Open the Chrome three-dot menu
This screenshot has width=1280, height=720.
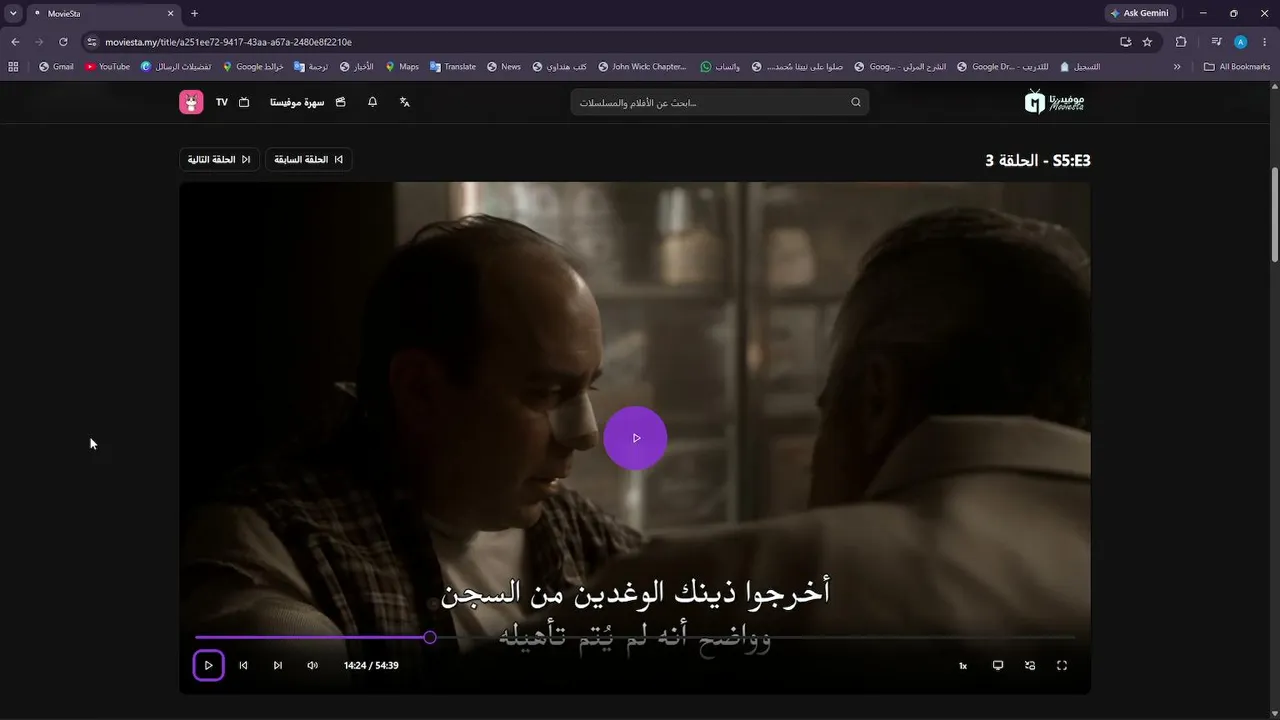pyautogui.click(x=1265, y=42)
